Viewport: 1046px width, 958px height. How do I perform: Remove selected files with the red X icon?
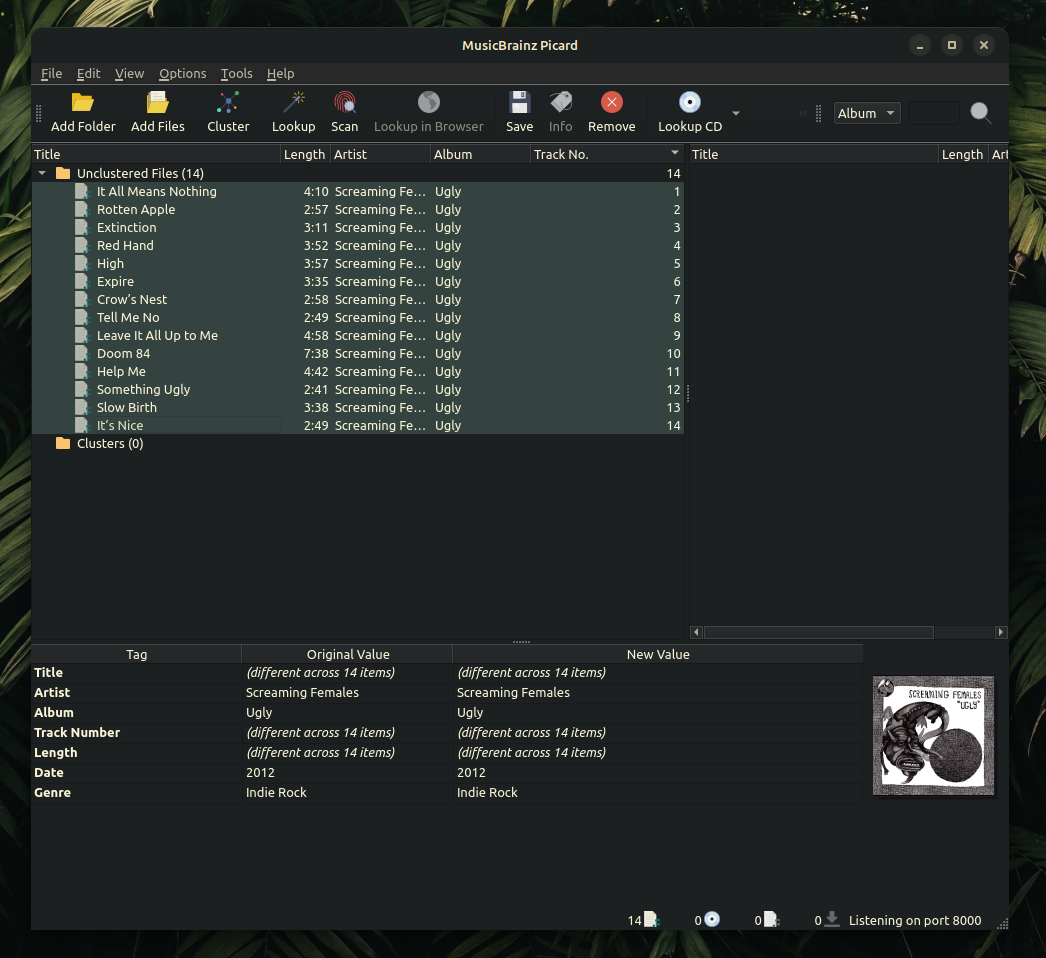click(x=612, y=103)
